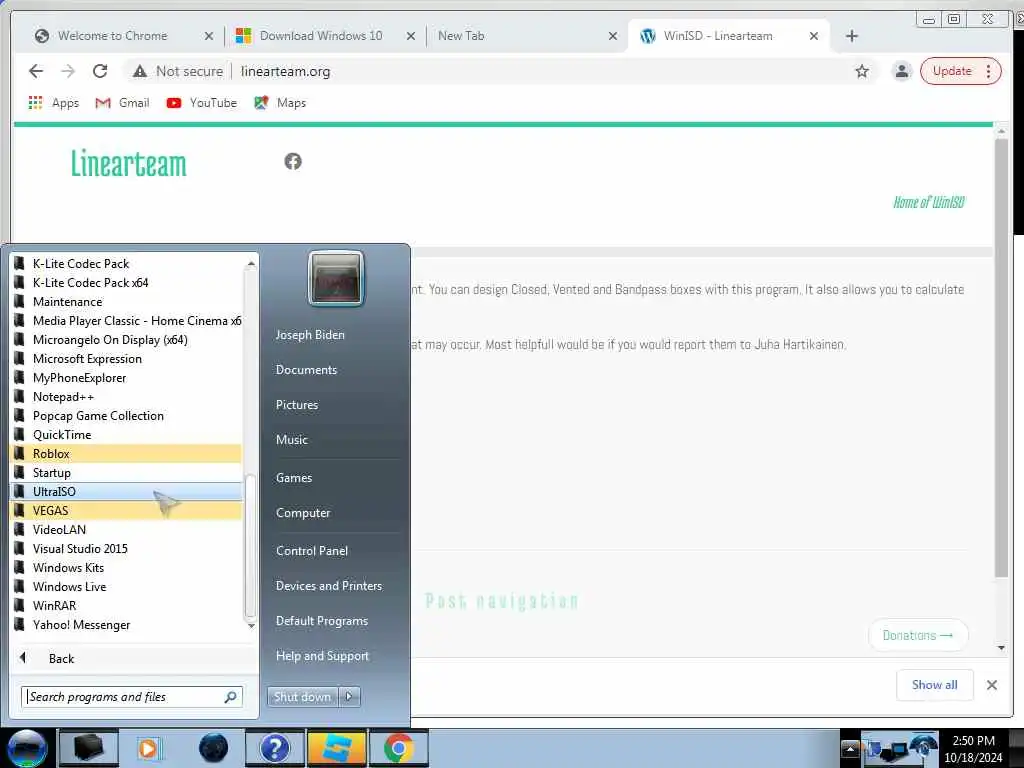Viewport: 1024px width, 768px height.
Task: Open the media player taskbar icon
Action: point(149,748)
